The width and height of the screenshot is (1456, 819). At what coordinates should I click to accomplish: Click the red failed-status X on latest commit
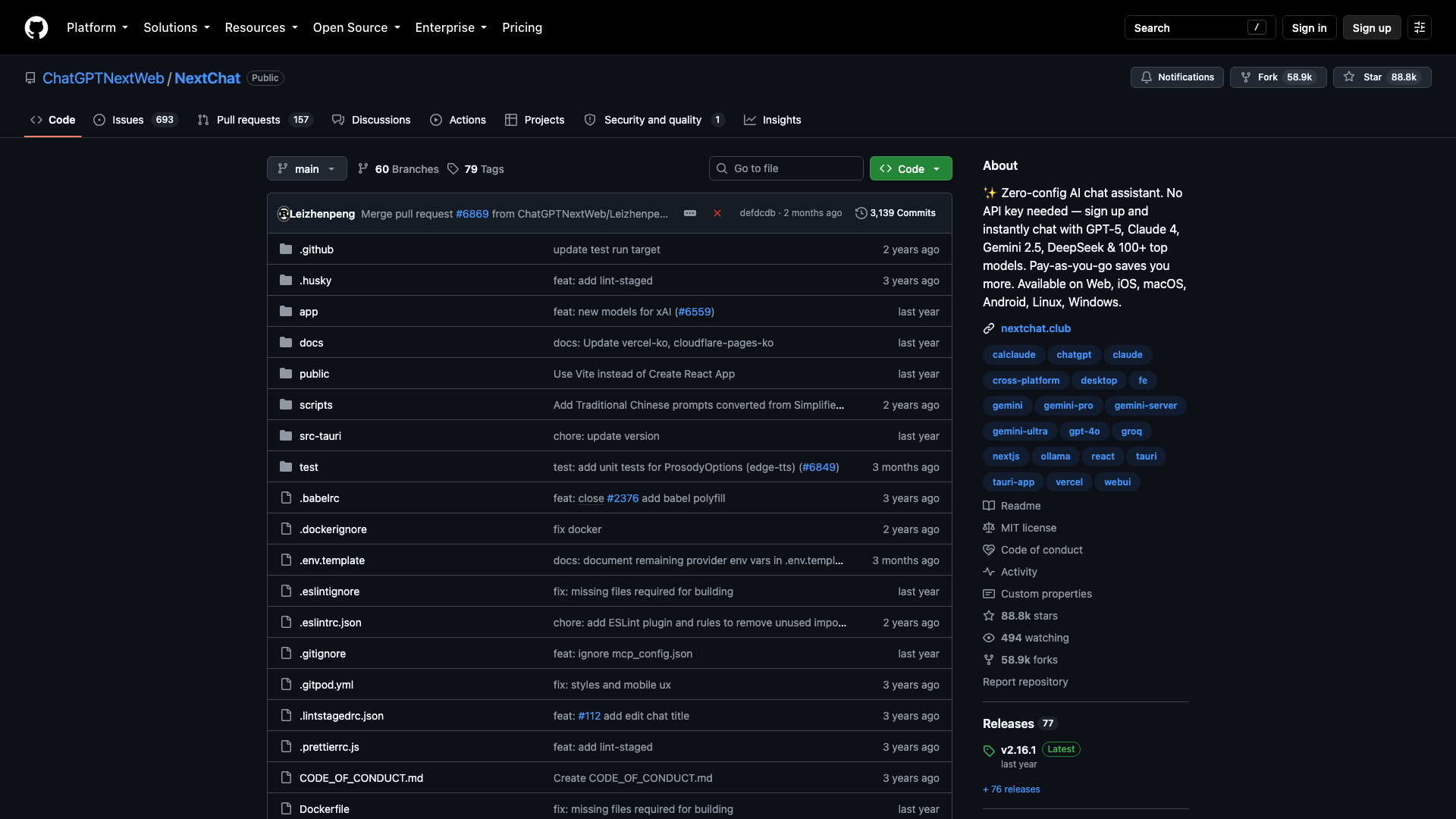[x=717, y=213]
